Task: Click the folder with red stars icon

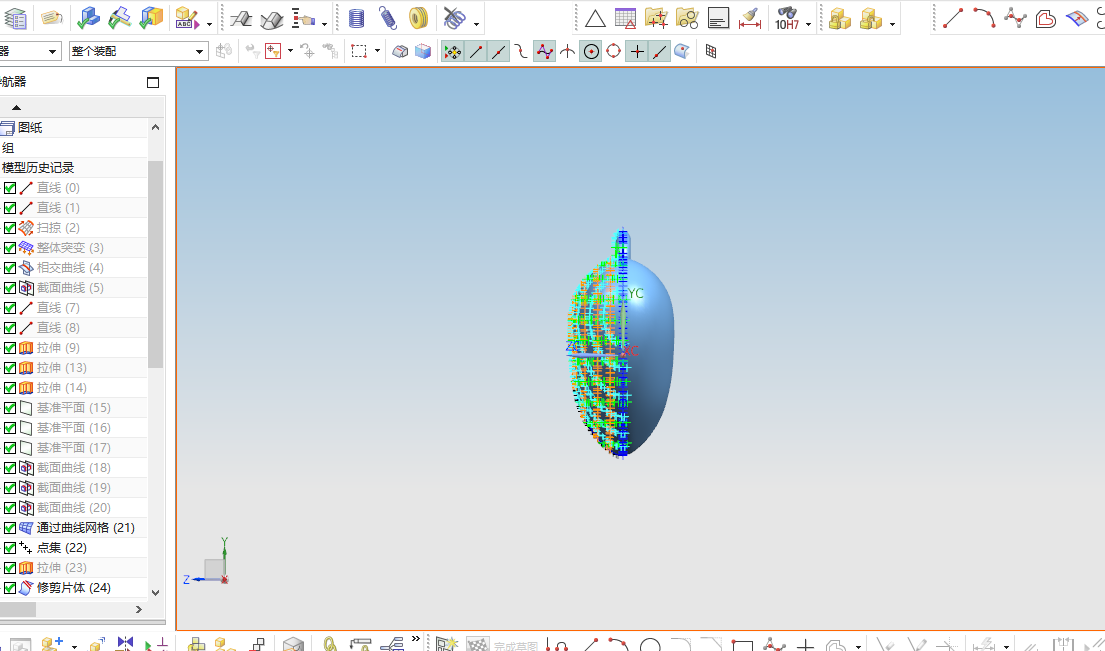Action: (656, 18)
